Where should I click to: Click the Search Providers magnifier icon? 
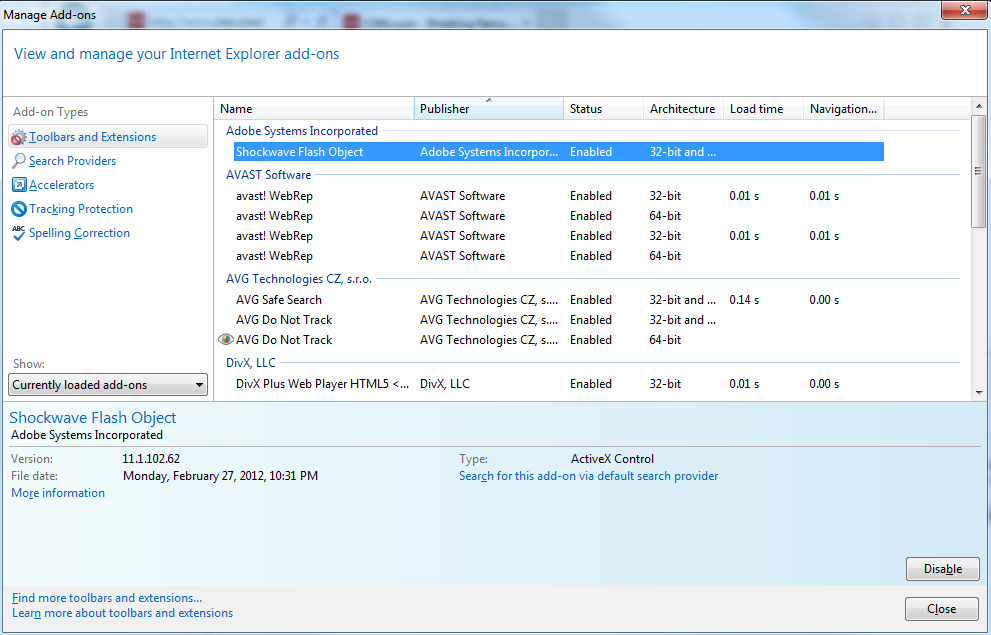click(19, 161)
